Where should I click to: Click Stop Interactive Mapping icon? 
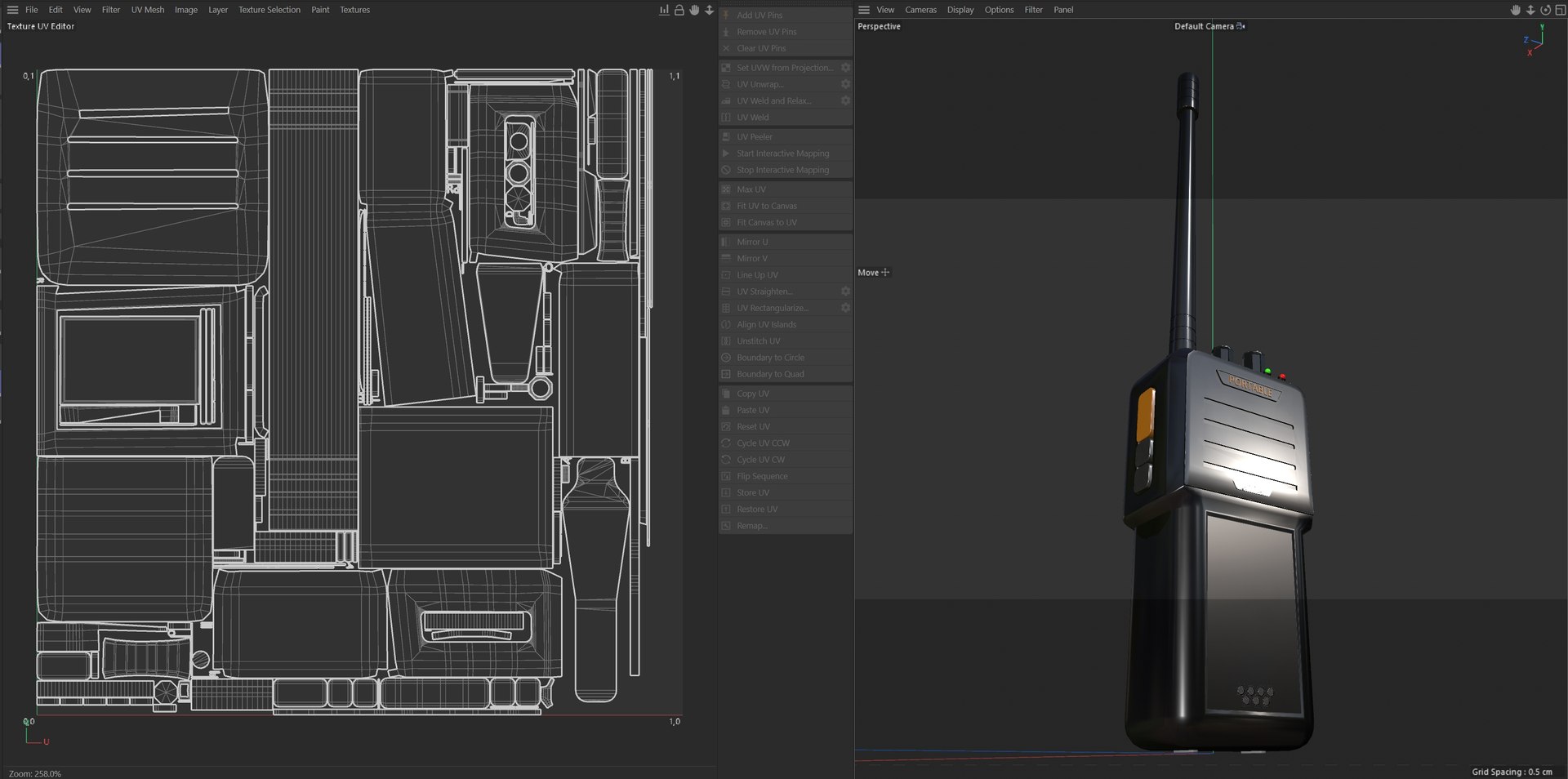726,170
